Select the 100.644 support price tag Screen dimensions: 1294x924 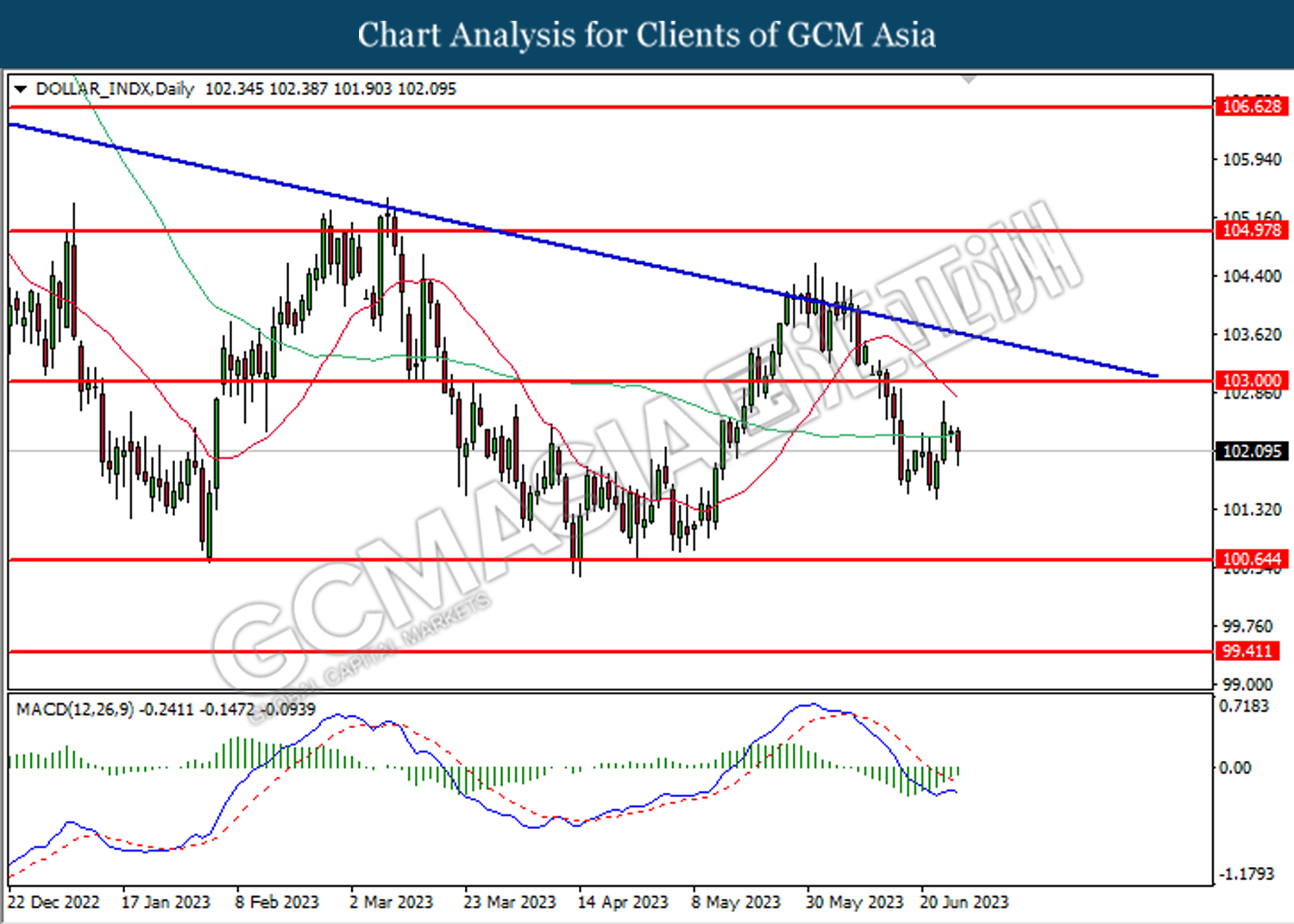pos(1252,559)
